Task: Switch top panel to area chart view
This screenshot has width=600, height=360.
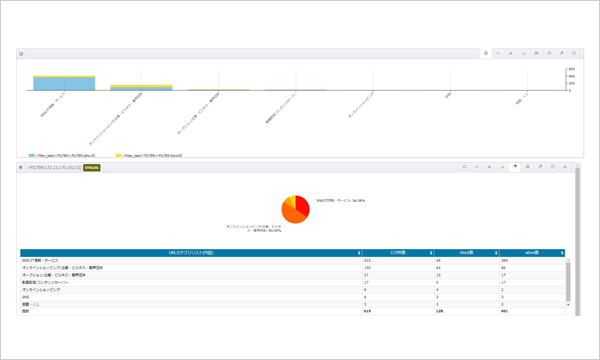Action: click(x=523, y=53)
